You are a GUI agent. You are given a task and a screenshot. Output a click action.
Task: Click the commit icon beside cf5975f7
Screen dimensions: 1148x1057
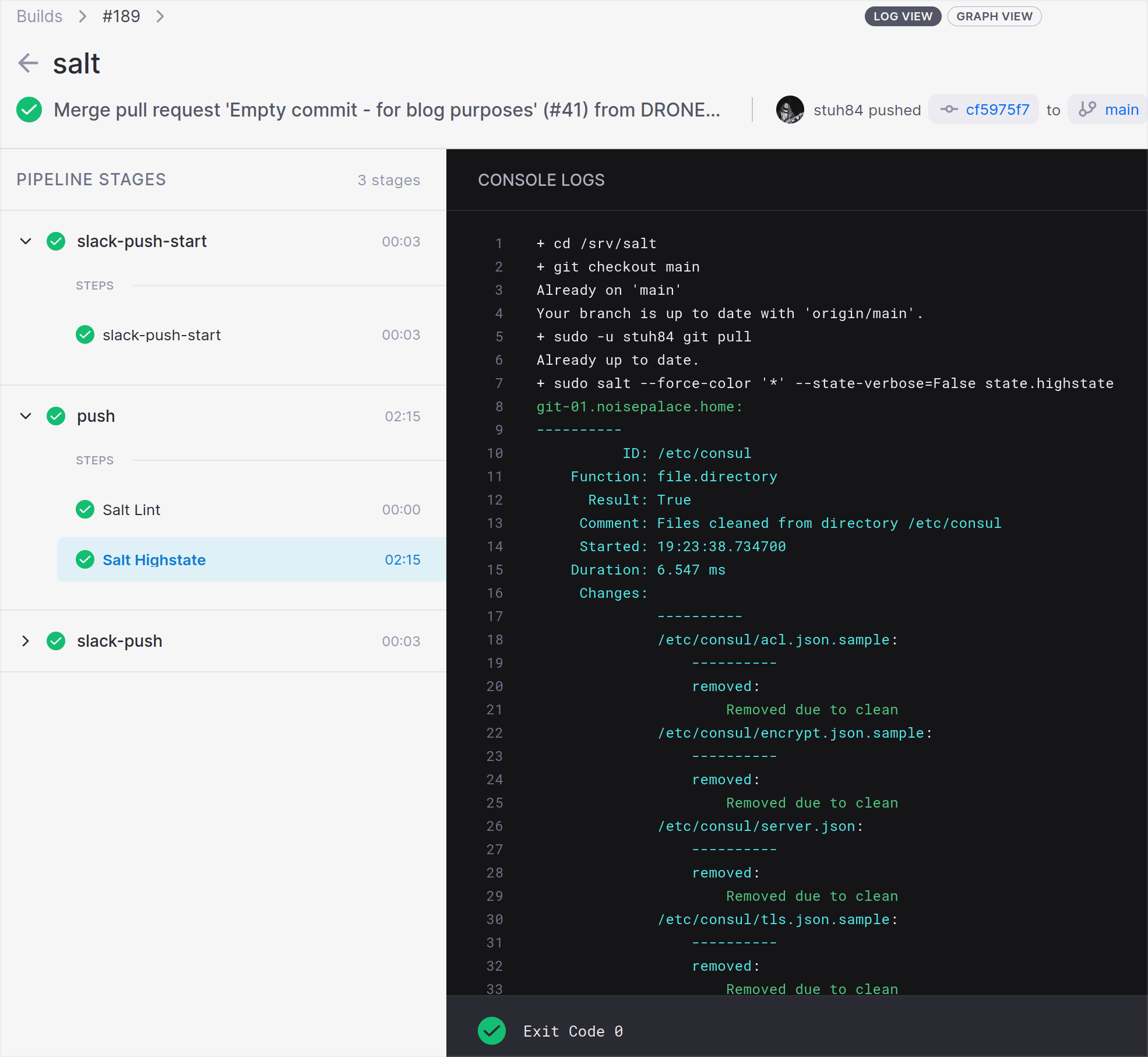tap(949, 110)
